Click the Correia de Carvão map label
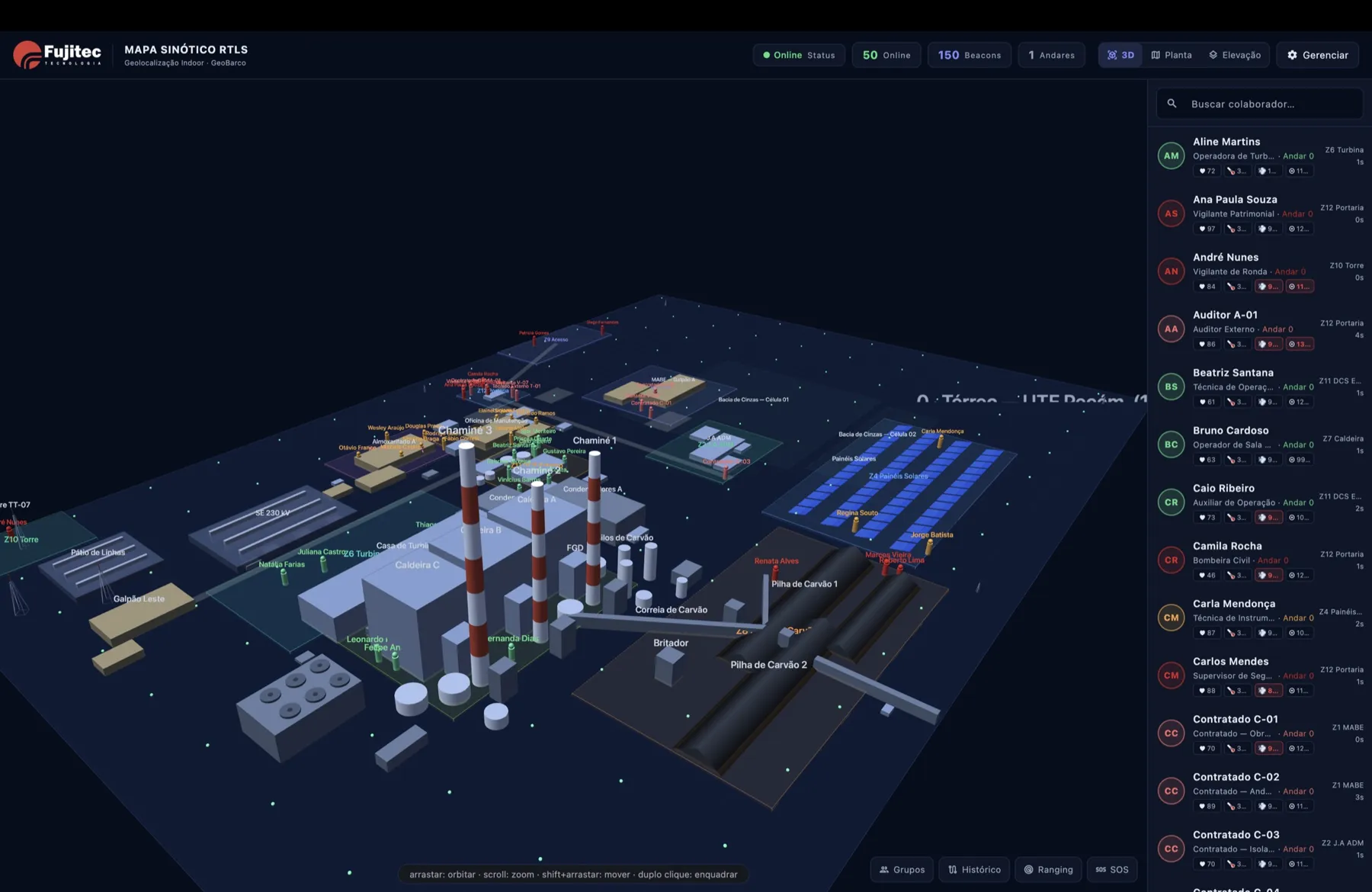1372x892 pixels. coord(672,610)
